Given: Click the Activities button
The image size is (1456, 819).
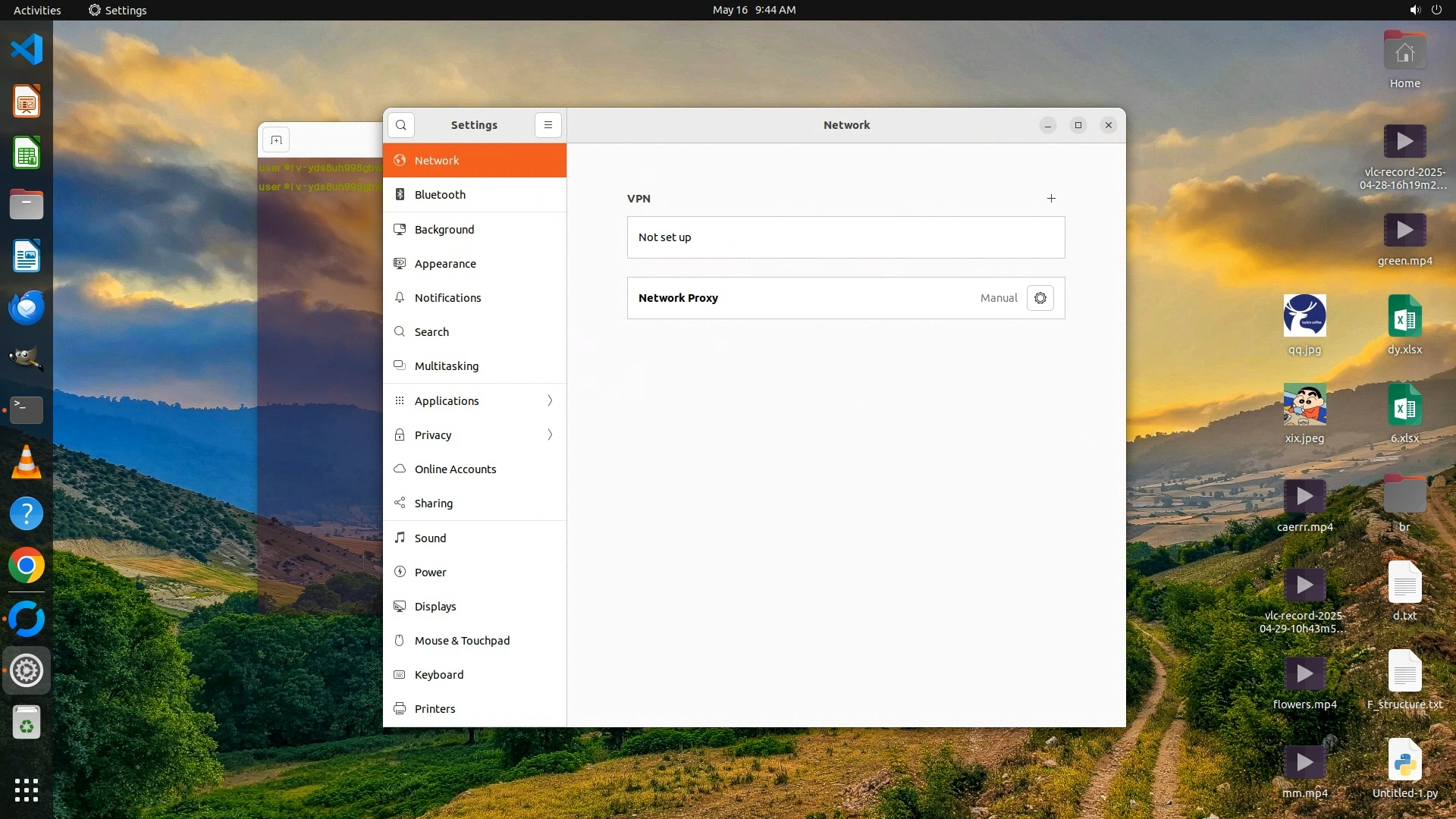Looking at the screenshot, I should point(37,10).
